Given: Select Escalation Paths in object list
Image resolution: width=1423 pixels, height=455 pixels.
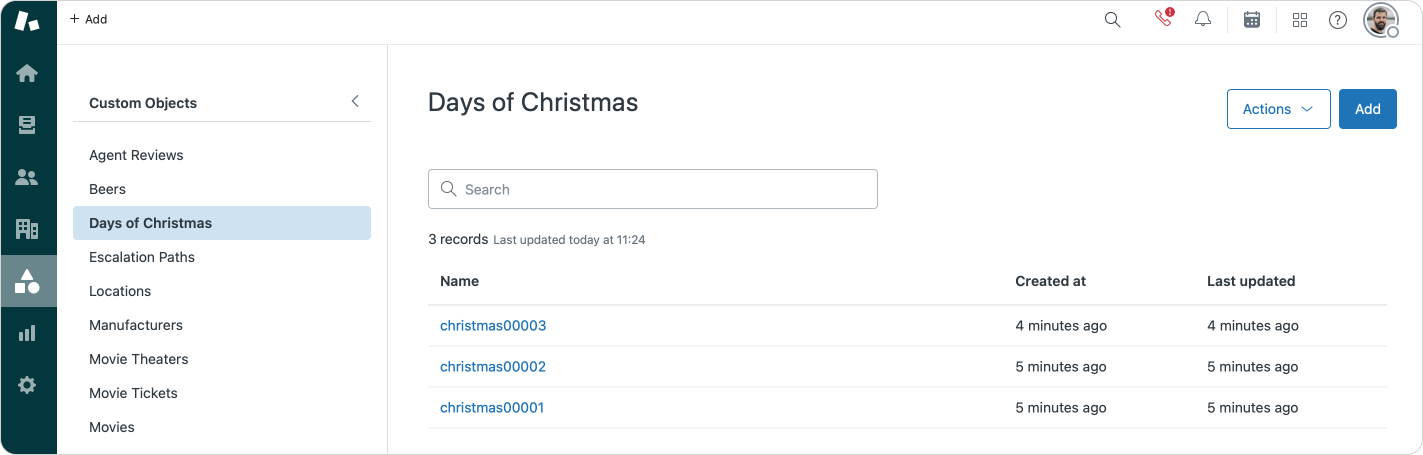Looking at the screenshot, I should pyautogui.click(x=142, y=257).
